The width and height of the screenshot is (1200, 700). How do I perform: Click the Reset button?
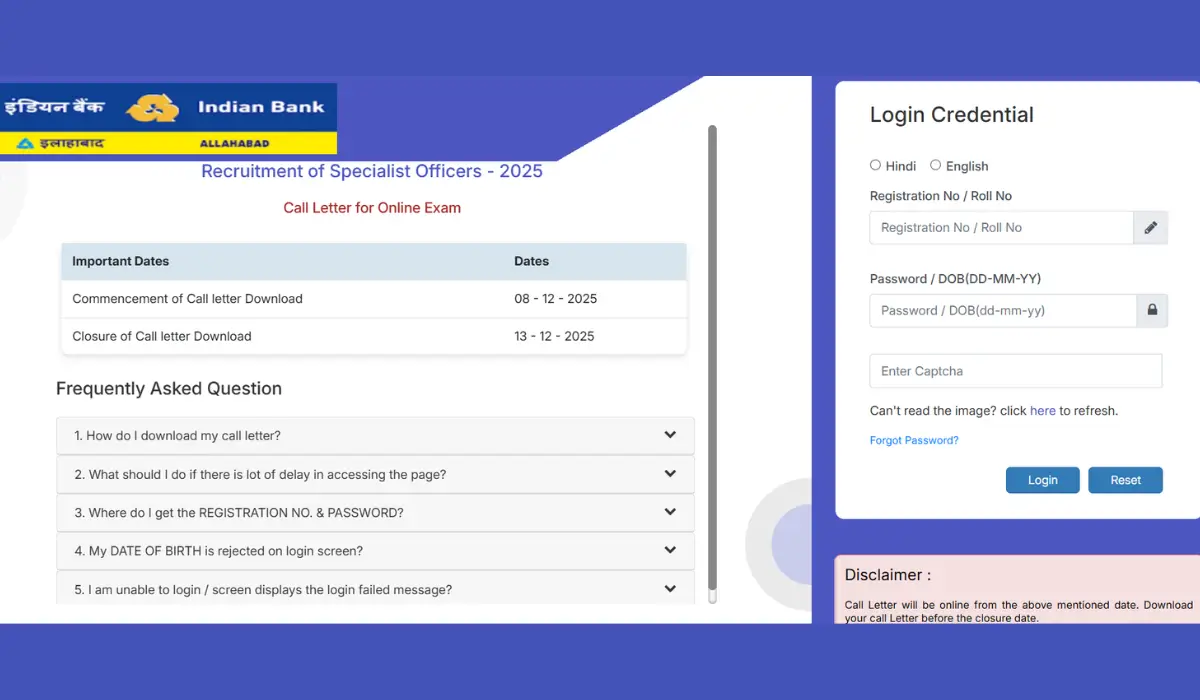pyautogui.click(x=1125, y=480)
